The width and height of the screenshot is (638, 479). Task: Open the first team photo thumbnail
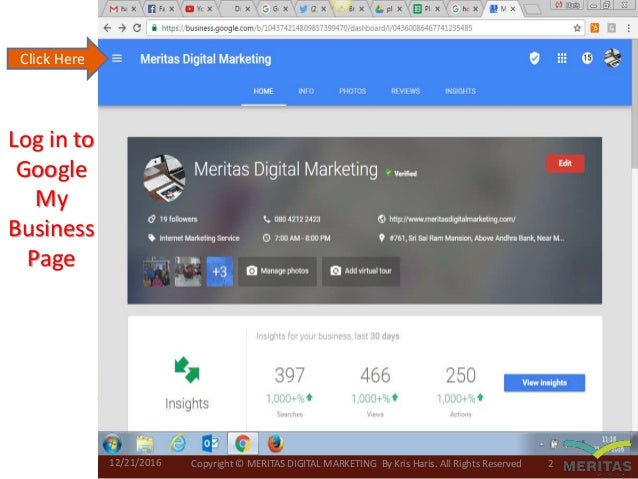[x=157, y=271]
